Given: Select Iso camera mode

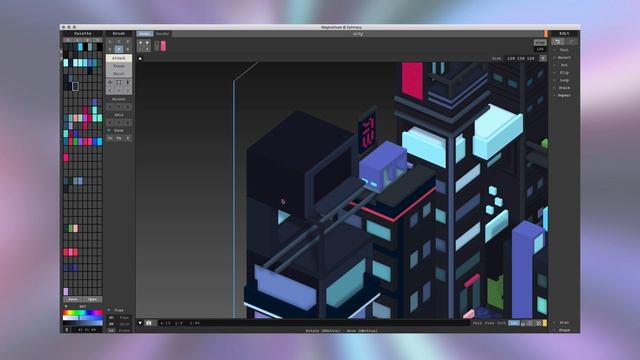Looking at the screenshot, I should (514, 323).
